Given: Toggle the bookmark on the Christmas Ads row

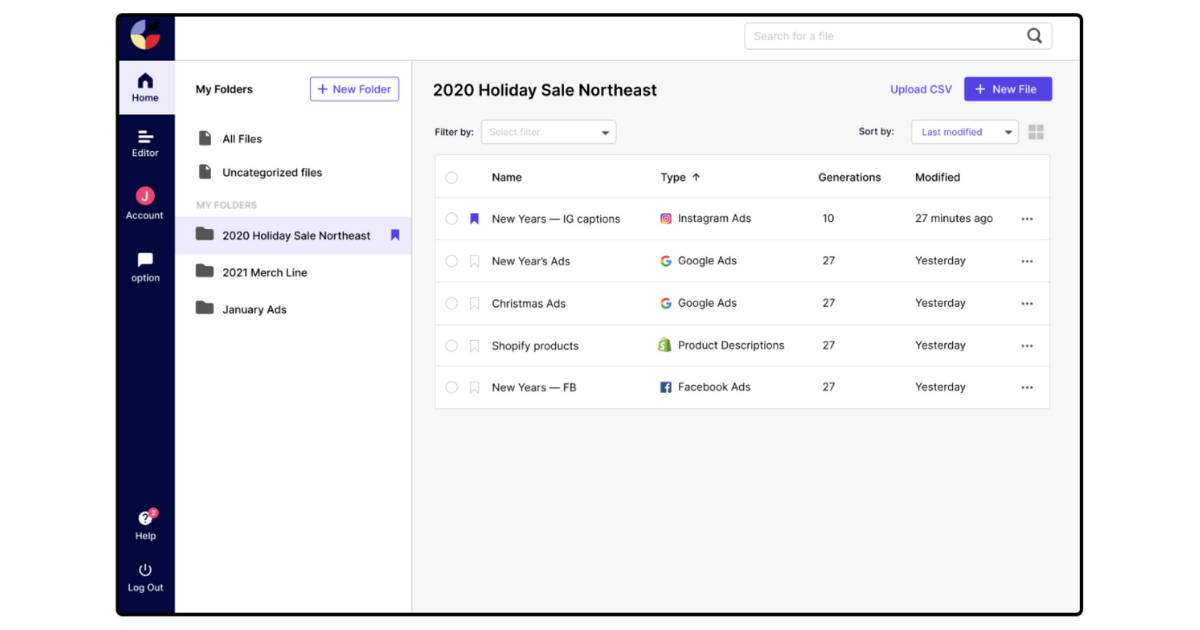Looking at the screenshot, I should pyautogui.click(x=473, y=303).
